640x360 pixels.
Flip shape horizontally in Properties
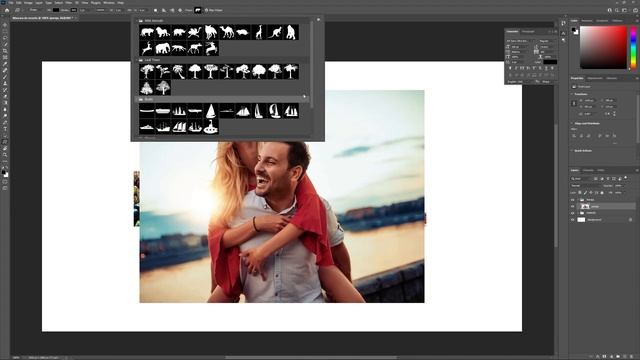tap(608, 113)
